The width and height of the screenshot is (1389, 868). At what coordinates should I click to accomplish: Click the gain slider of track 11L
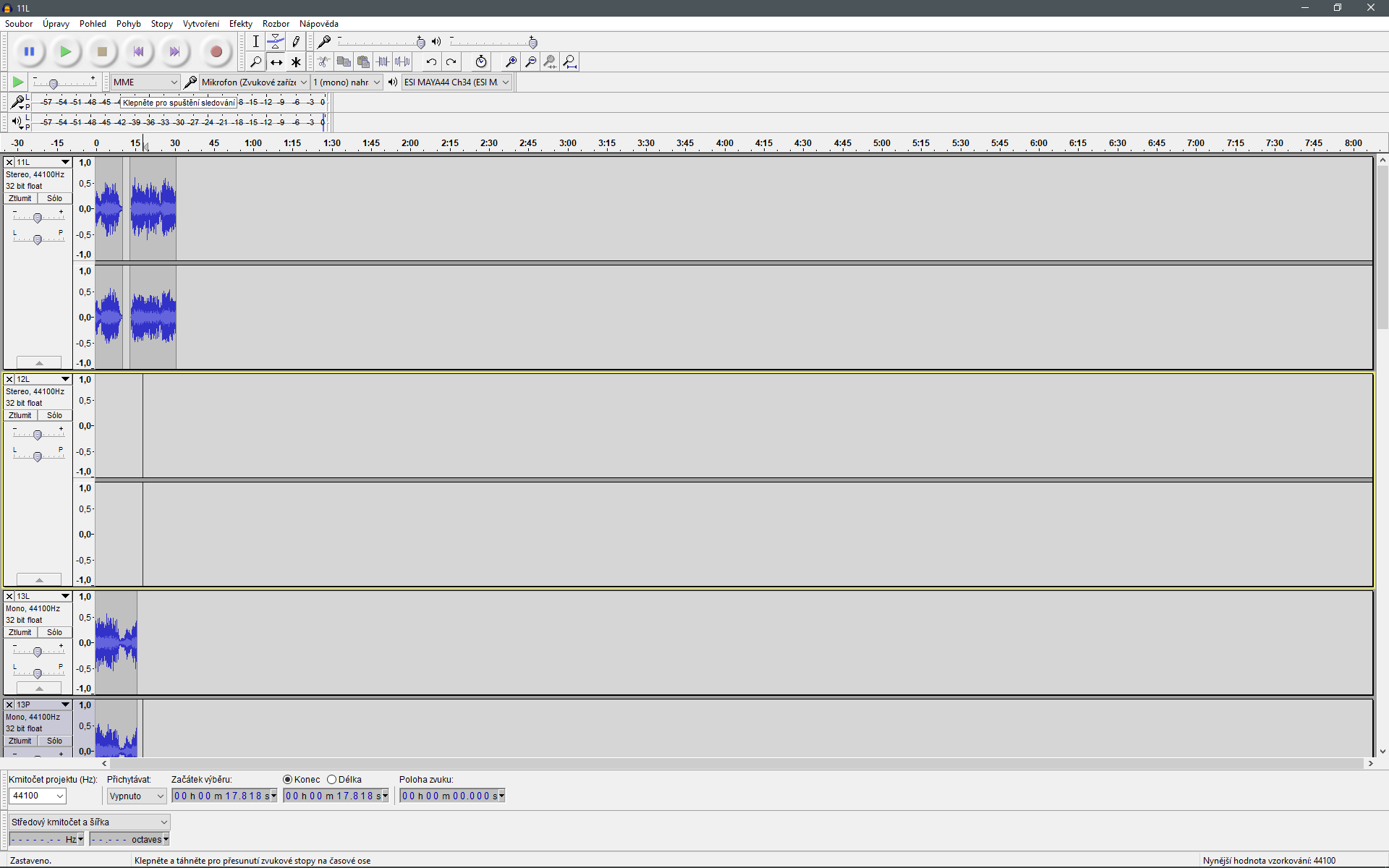(38, 217)
